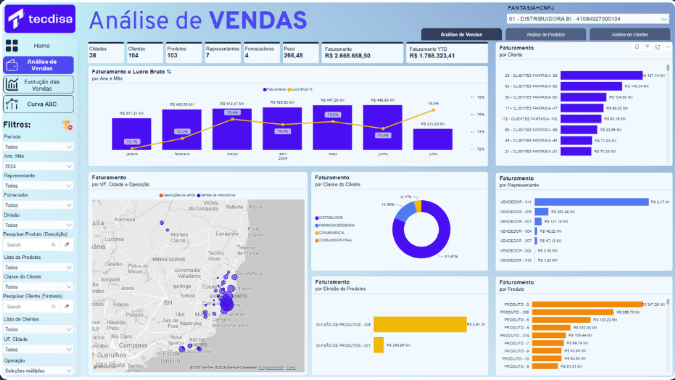Click the eraser icon beside product search
Image resolution: width=675 pixels, height=380 pixels.
[67, 244]
